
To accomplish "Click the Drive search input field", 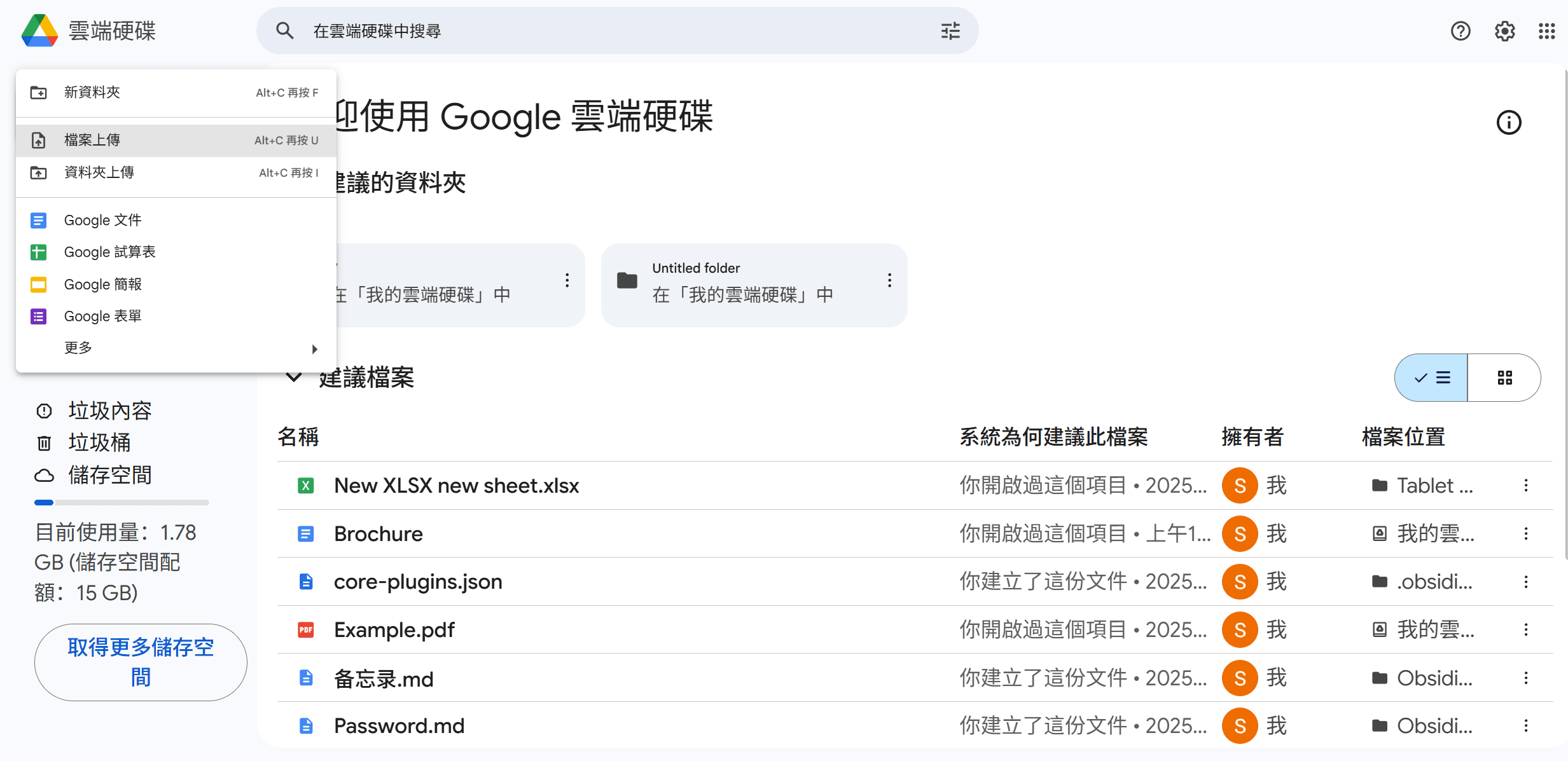I will 617,31.
